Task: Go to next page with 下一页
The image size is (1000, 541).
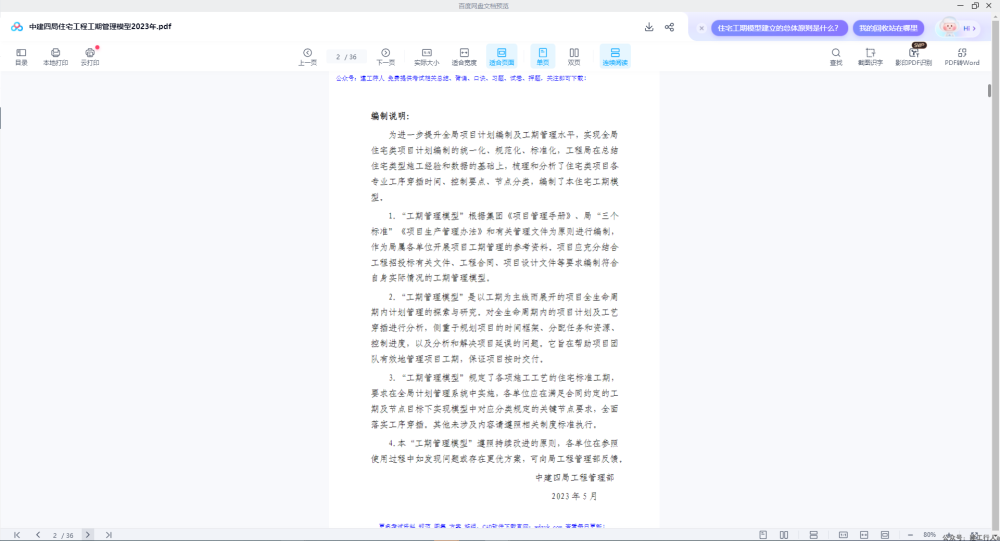Action: pos(385,56)
